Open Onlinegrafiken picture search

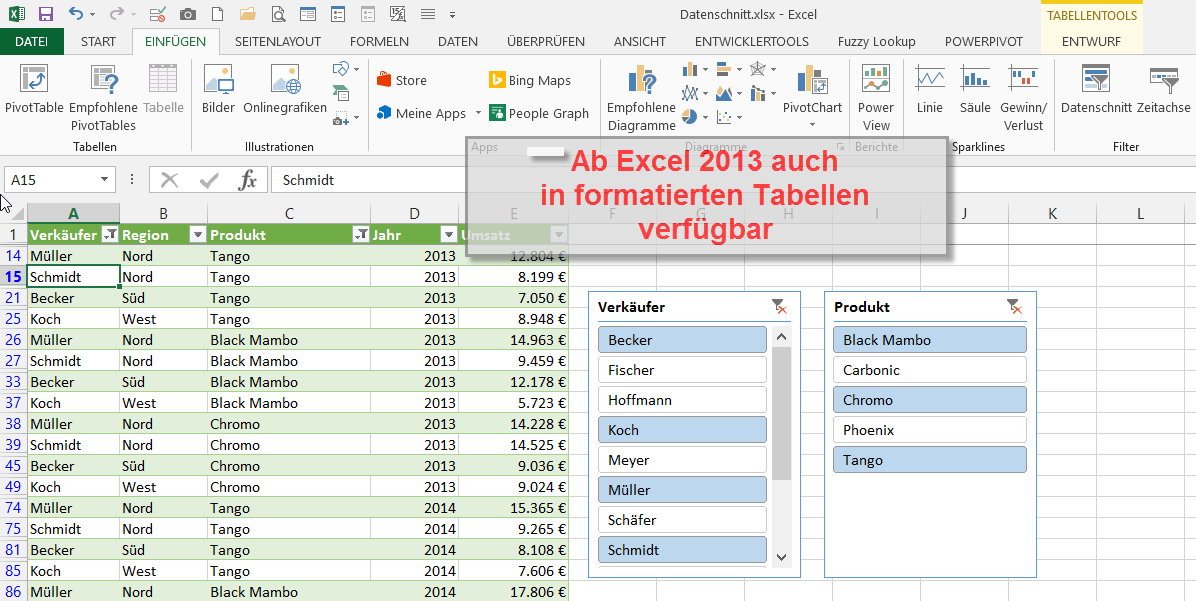pyautogui.click(x=285, y=90)
